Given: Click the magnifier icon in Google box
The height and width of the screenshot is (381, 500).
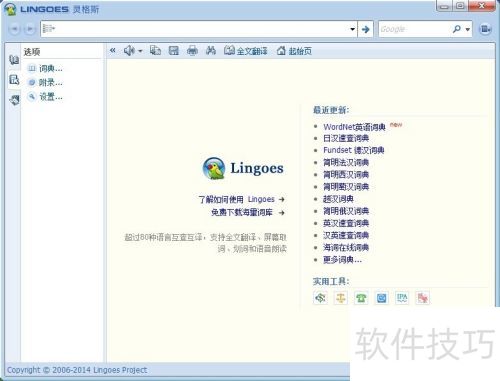Looking at the screenshot, I should (x=457, y=29).
